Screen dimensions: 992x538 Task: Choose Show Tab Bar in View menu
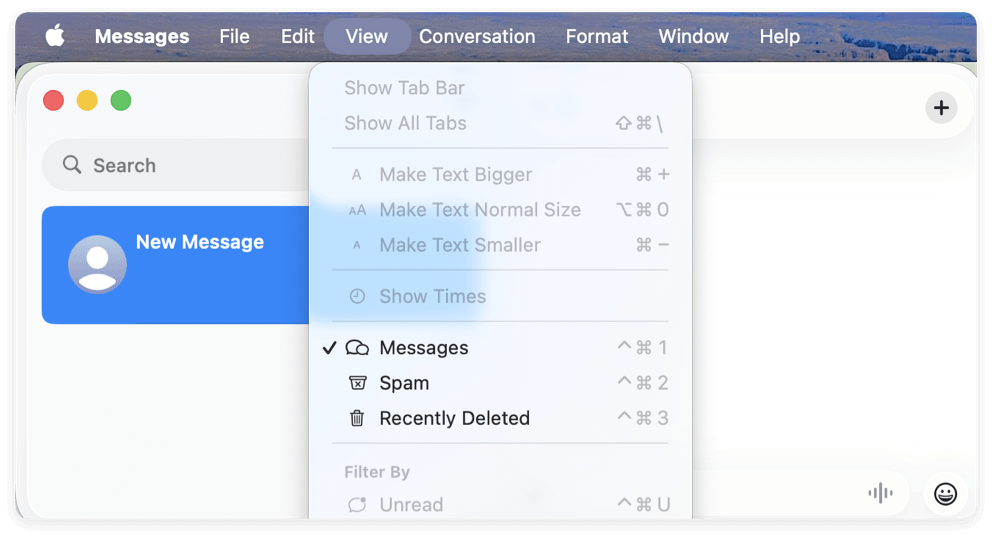pos(500,88)
